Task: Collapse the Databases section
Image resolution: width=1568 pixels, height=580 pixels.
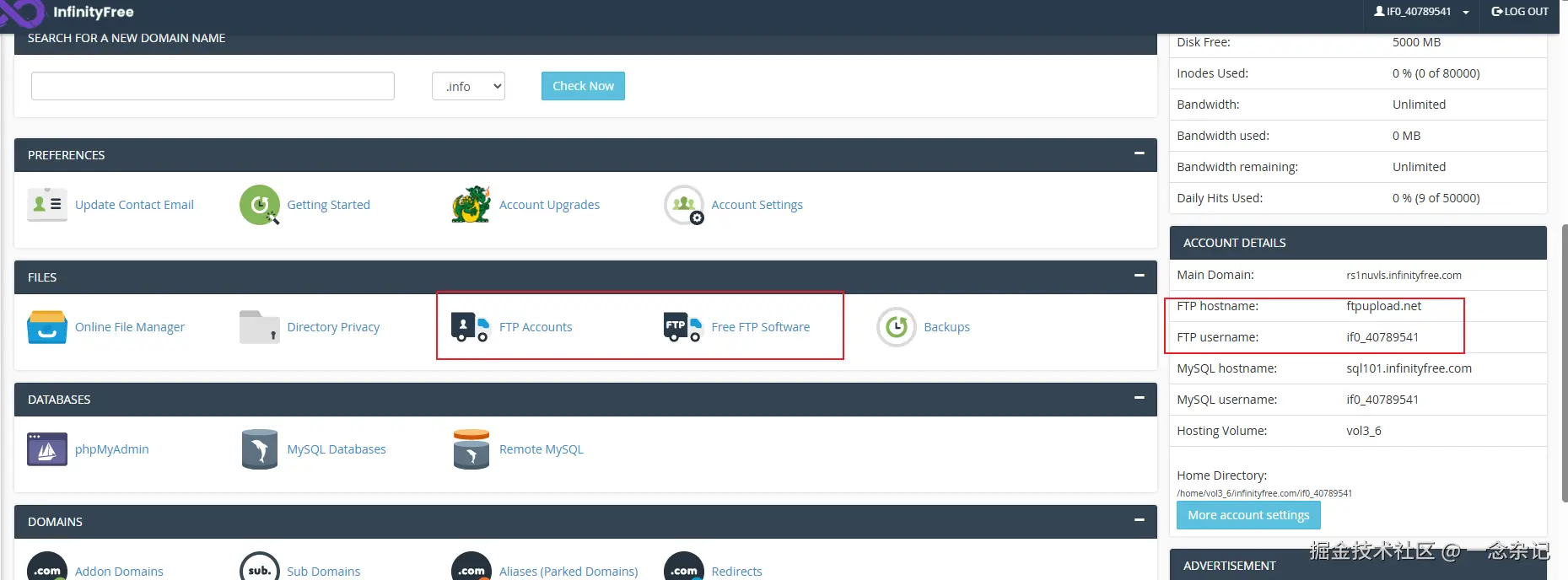Action: click(x=1140, y=398)
